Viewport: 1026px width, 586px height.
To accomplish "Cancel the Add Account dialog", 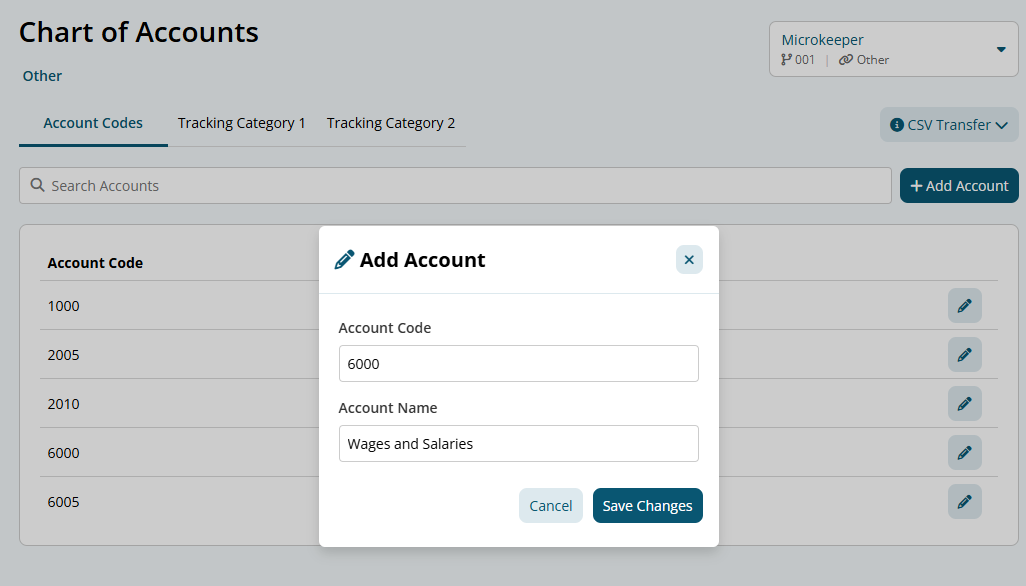I will coord(550,506).
